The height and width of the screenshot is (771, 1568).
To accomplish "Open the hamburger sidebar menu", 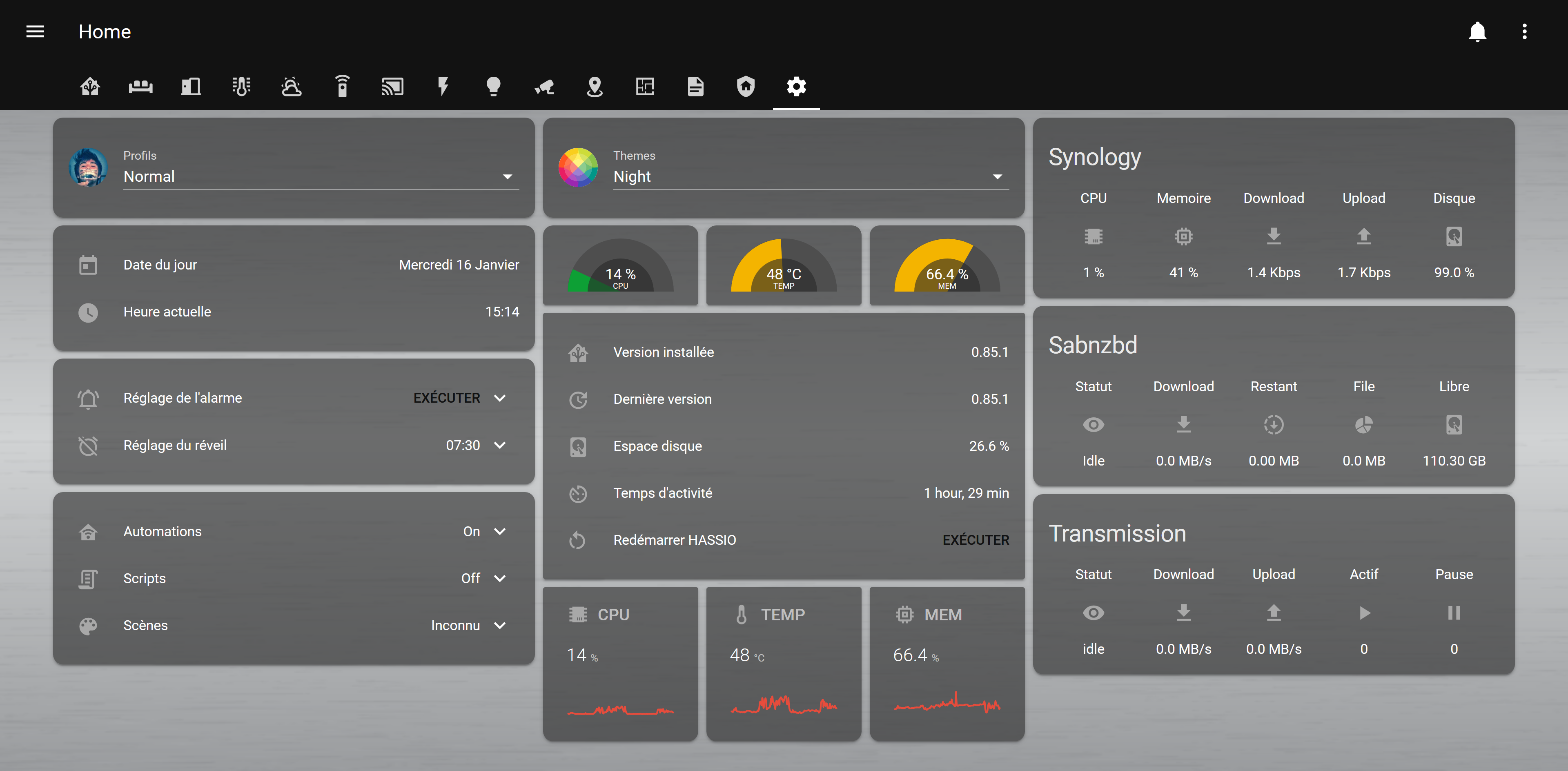I will tap(35, 31).
